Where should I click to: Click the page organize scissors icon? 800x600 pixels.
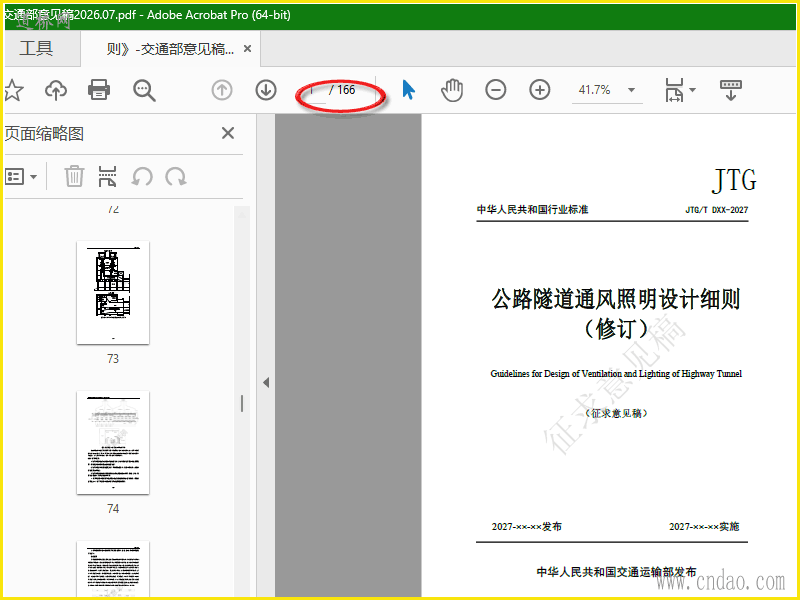(x=107, y=177)
